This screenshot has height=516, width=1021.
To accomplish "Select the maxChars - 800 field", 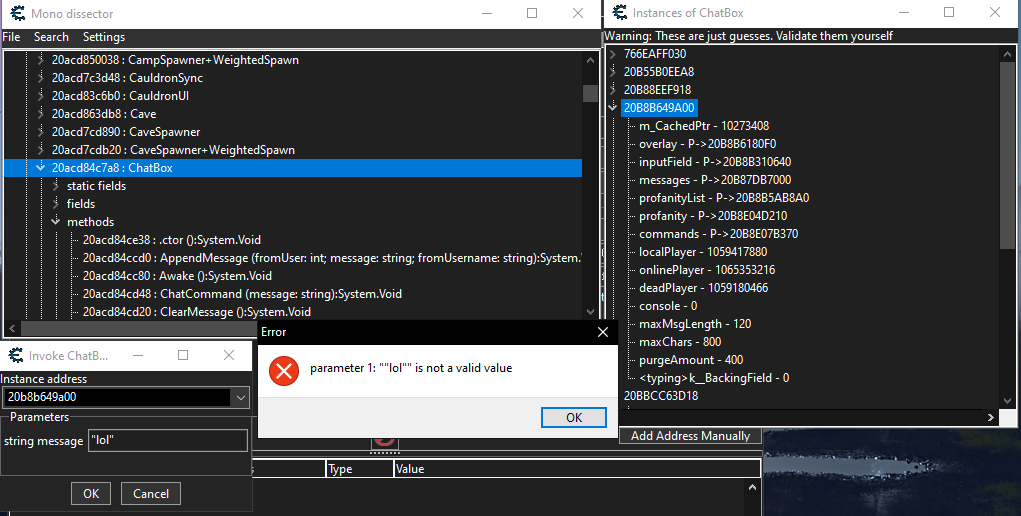I will click(x=680, y=341).
